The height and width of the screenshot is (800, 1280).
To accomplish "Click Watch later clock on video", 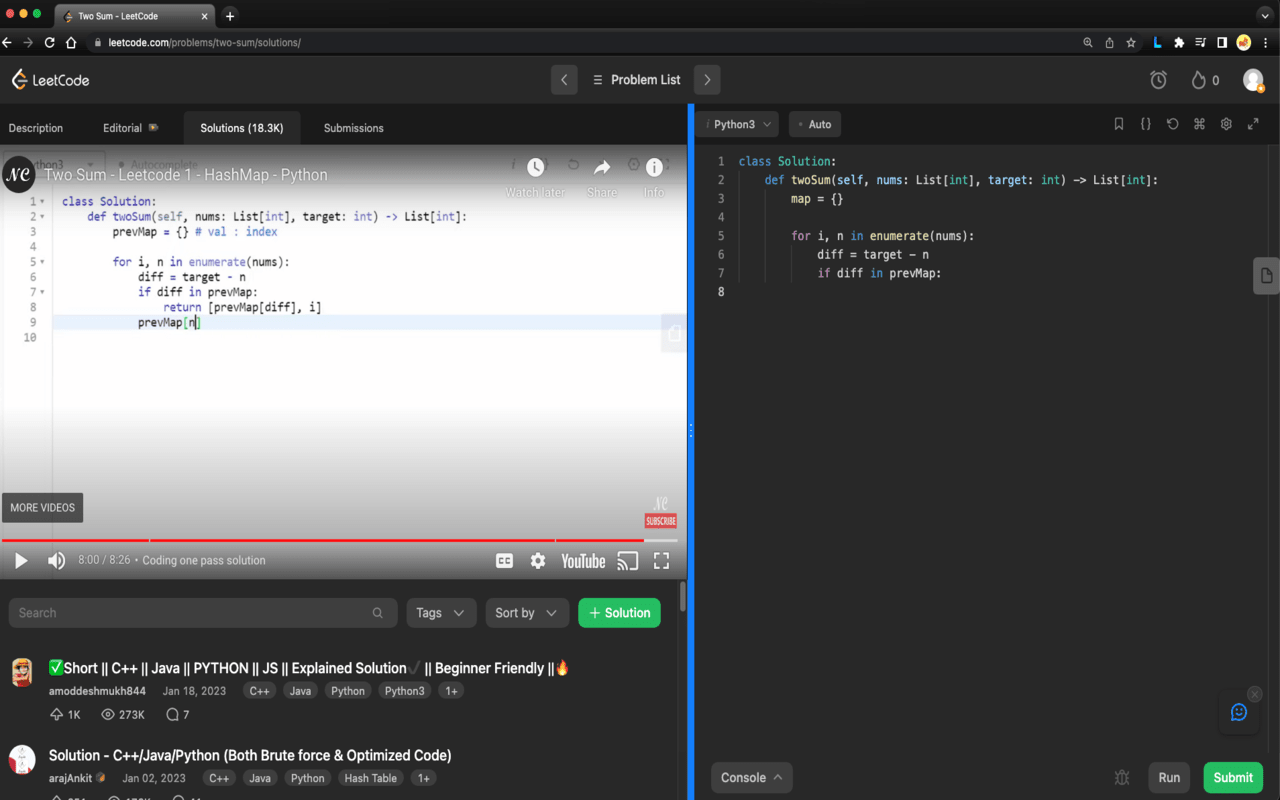I will tap(536, 167).
